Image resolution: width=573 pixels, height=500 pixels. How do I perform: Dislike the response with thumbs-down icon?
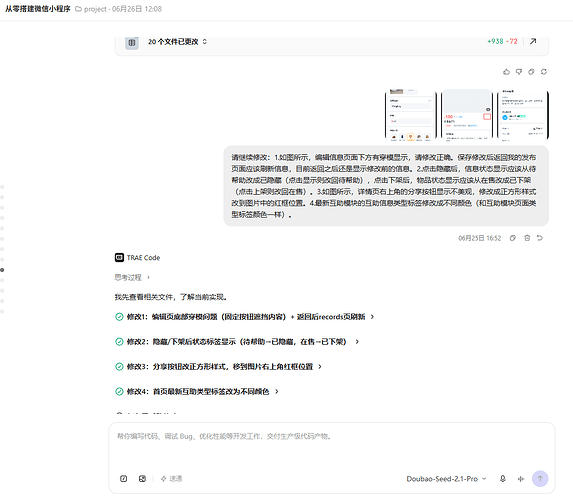(x=519, y=72)
